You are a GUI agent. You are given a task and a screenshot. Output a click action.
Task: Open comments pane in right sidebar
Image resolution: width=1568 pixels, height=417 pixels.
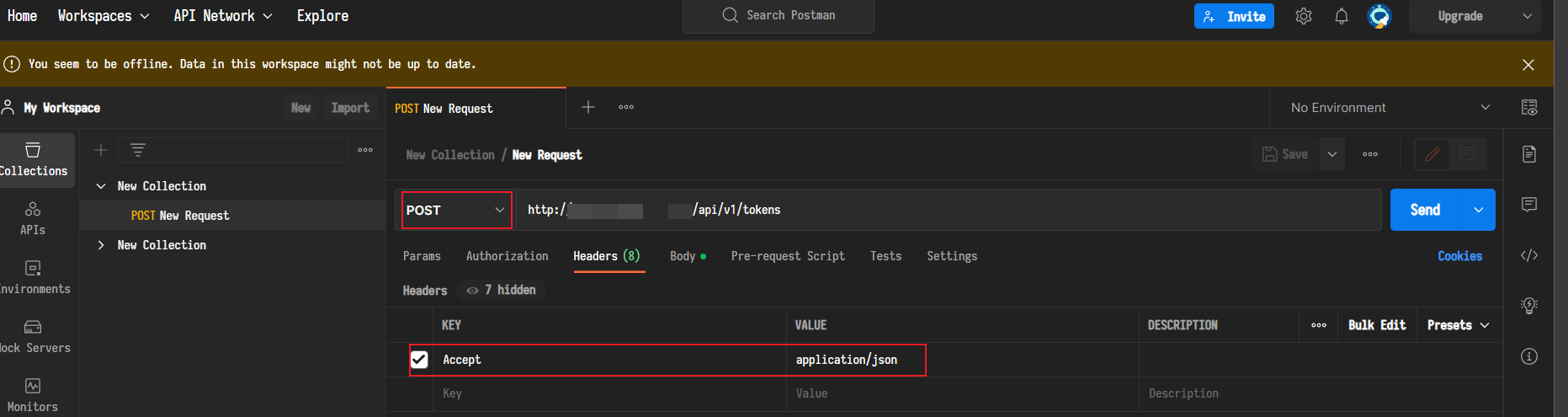click(x=1529, y=205)
